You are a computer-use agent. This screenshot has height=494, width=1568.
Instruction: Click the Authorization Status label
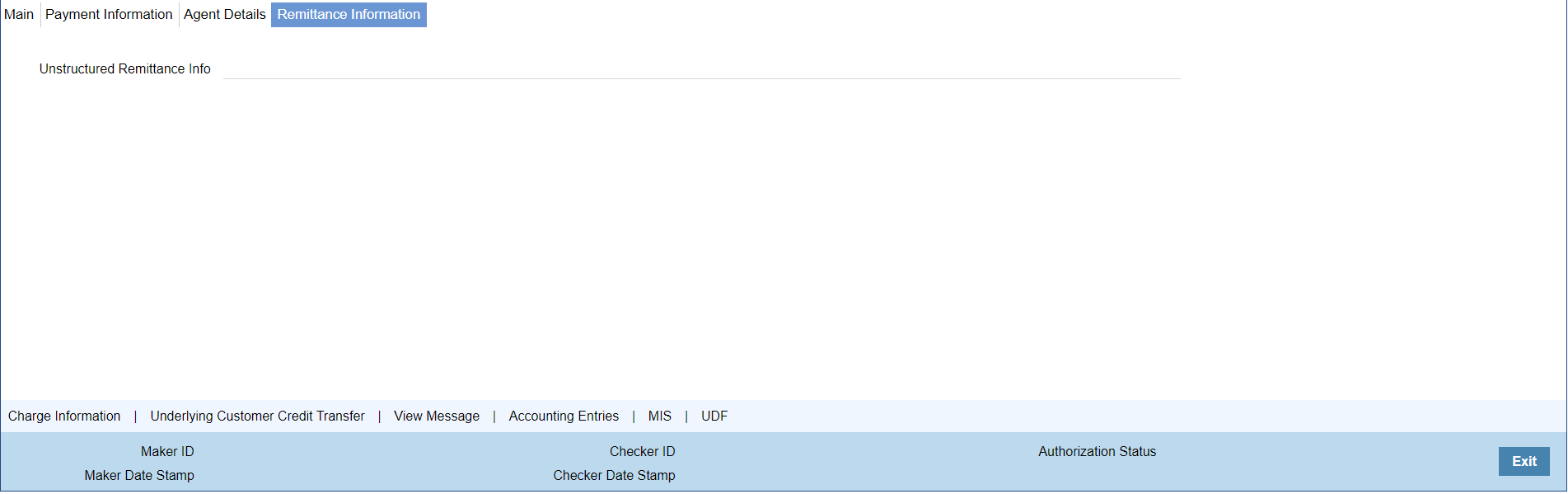pos(1097,452)
